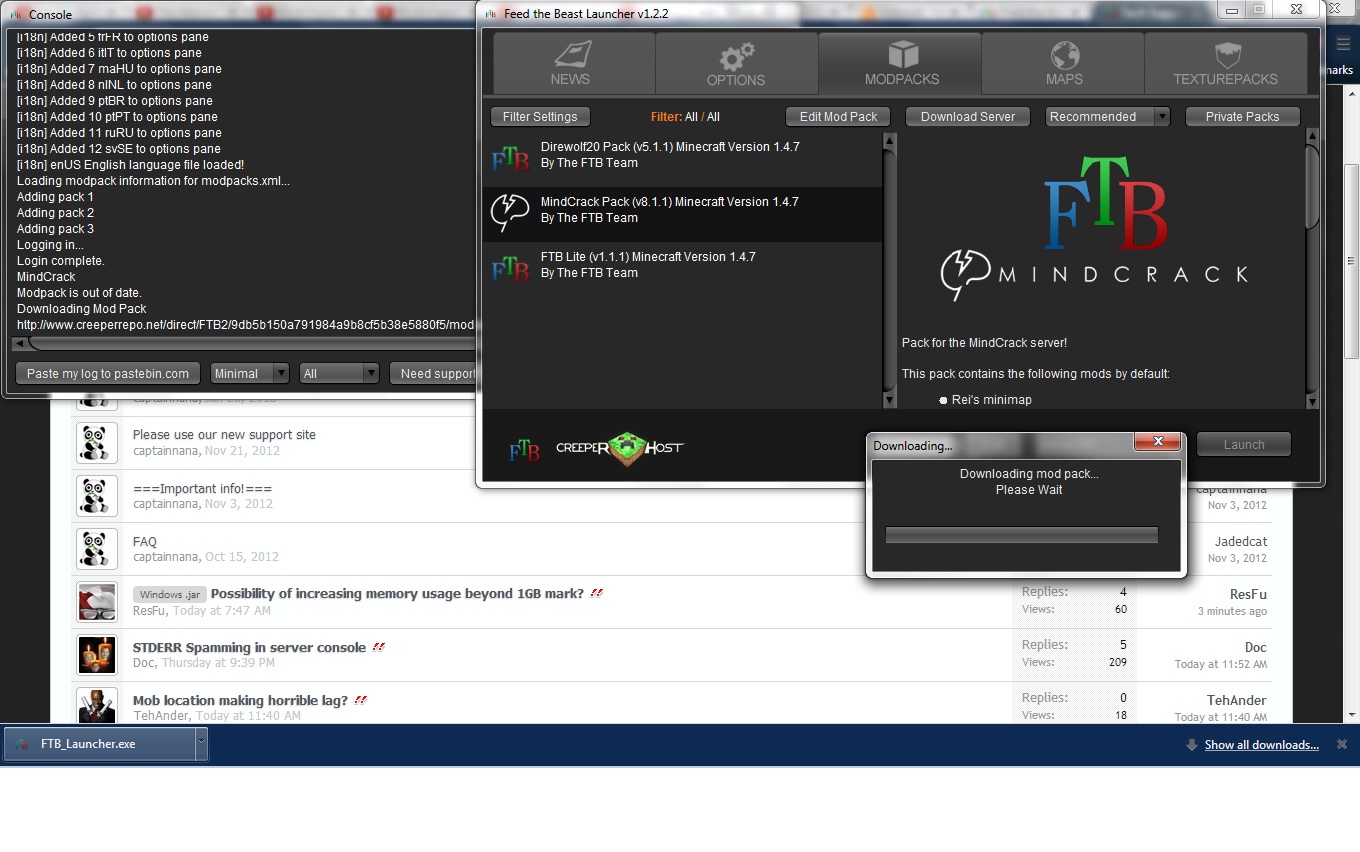This screenshot has height=852, width=1360.
Task: Click ResFu author under memory thread
Action: [x=150, y=610]
